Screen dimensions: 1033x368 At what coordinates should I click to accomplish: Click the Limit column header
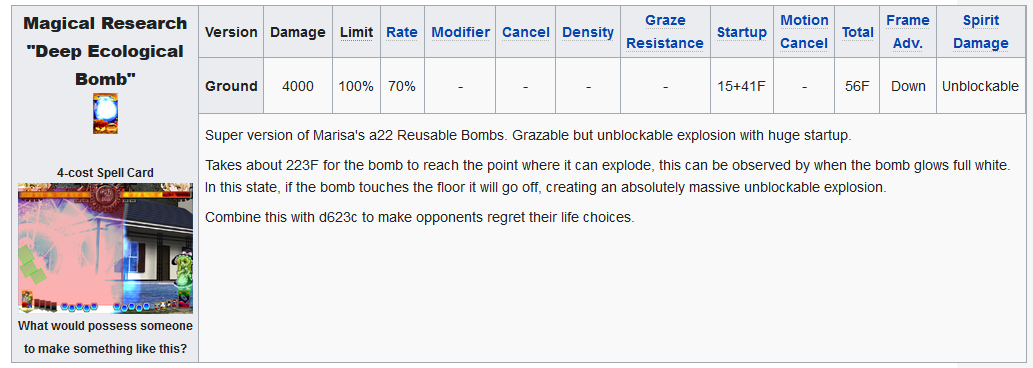pos(356,32)
